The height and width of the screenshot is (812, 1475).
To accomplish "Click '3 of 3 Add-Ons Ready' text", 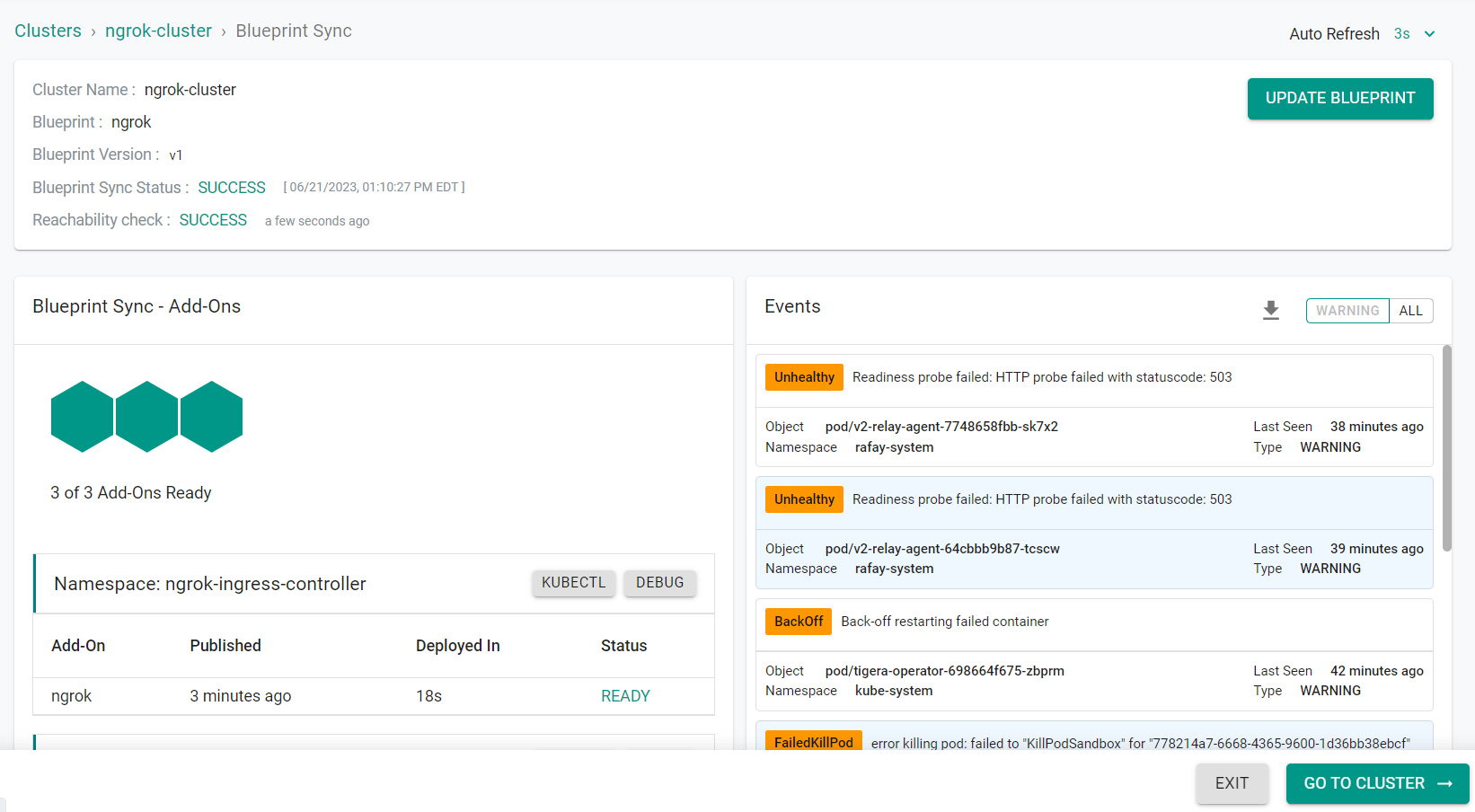I will point(131,493).
